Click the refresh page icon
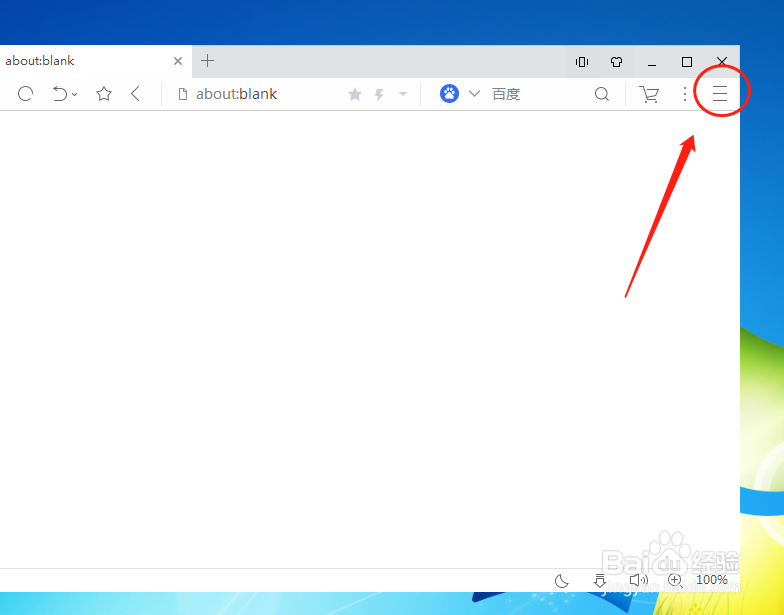The width and height of the screenshot is (784, 615). [x=25, y=94]
